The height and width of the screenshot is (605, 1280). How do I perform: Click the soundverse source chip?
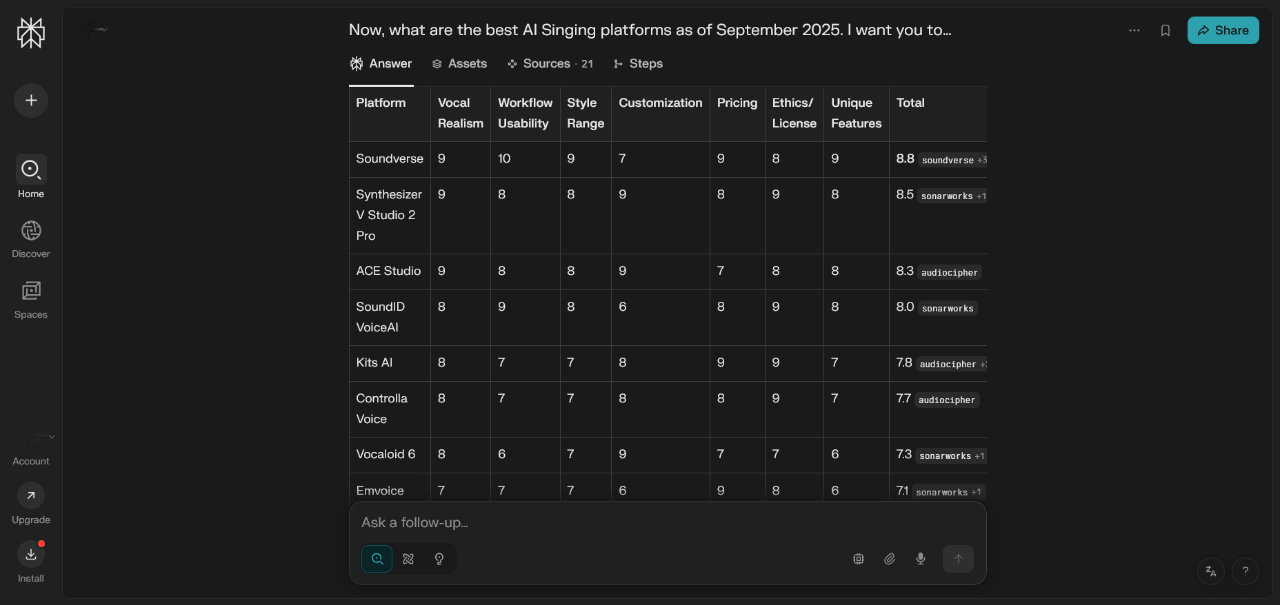pyautogui.click(x=953, y=160)
